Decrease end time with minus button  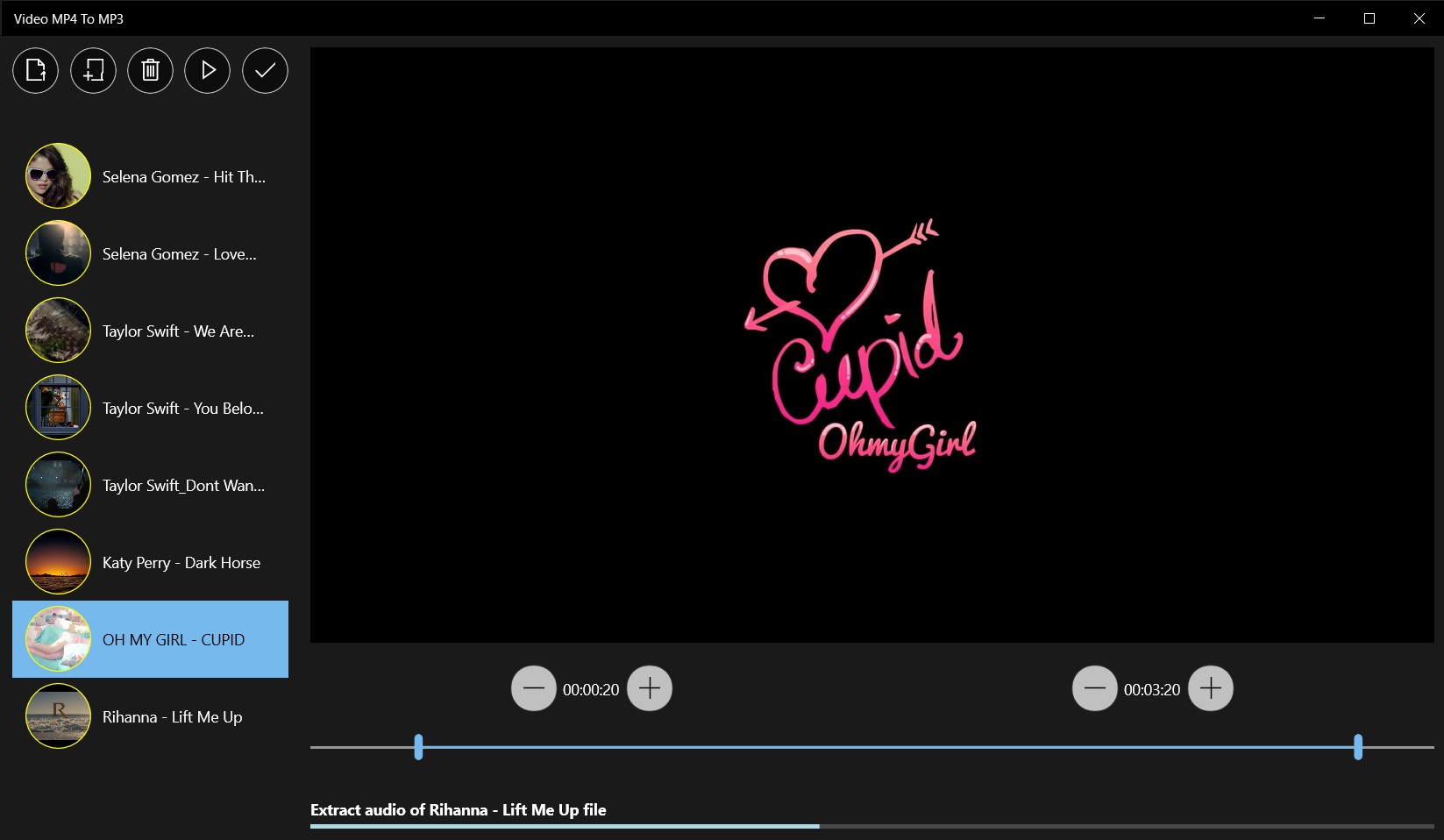(x=1095, y=688)
